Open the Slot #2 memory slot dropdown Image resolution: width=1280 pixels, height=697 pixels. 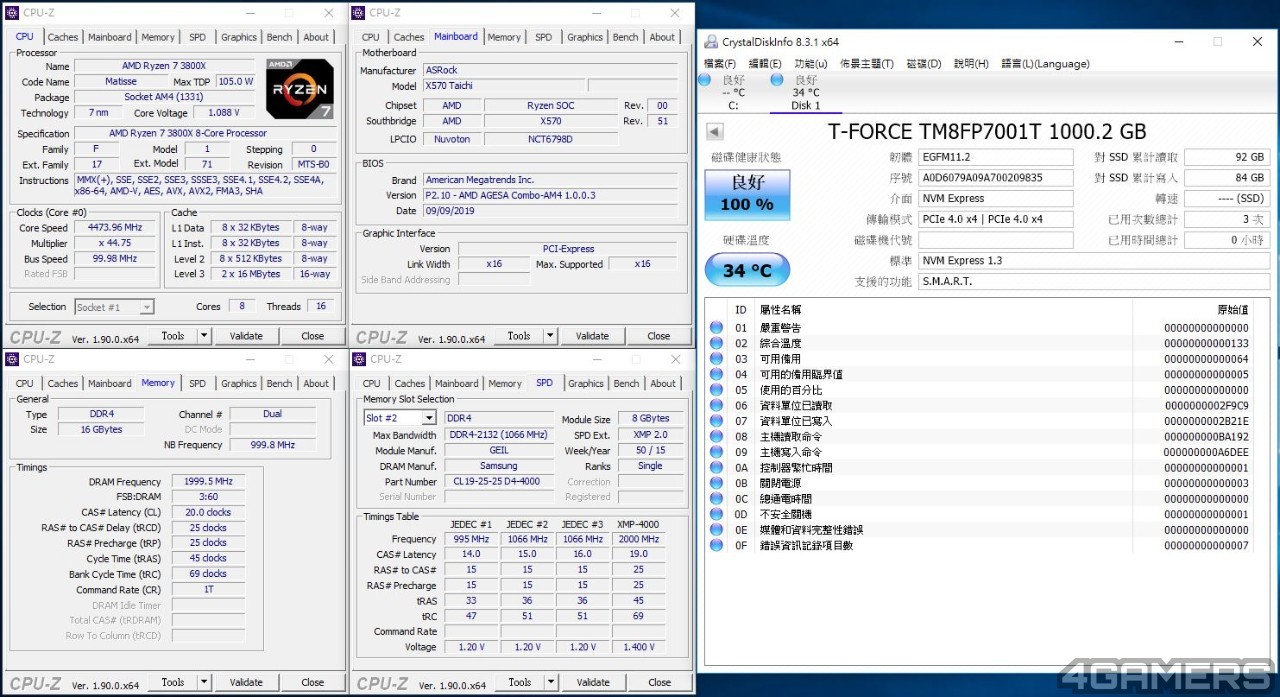click(429, 418)
